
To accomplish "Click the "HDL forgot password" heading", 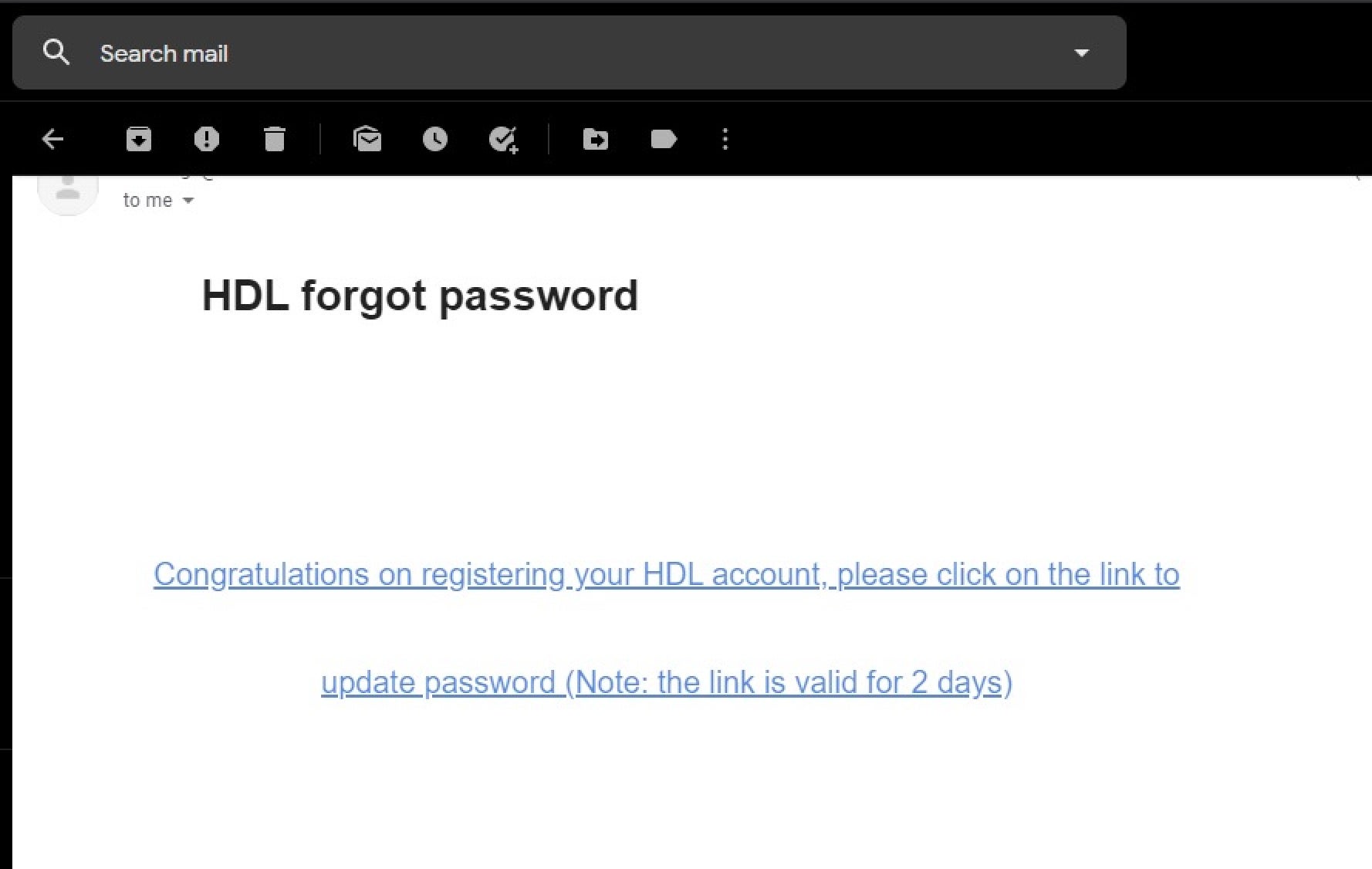I will [x=420, y=296].
